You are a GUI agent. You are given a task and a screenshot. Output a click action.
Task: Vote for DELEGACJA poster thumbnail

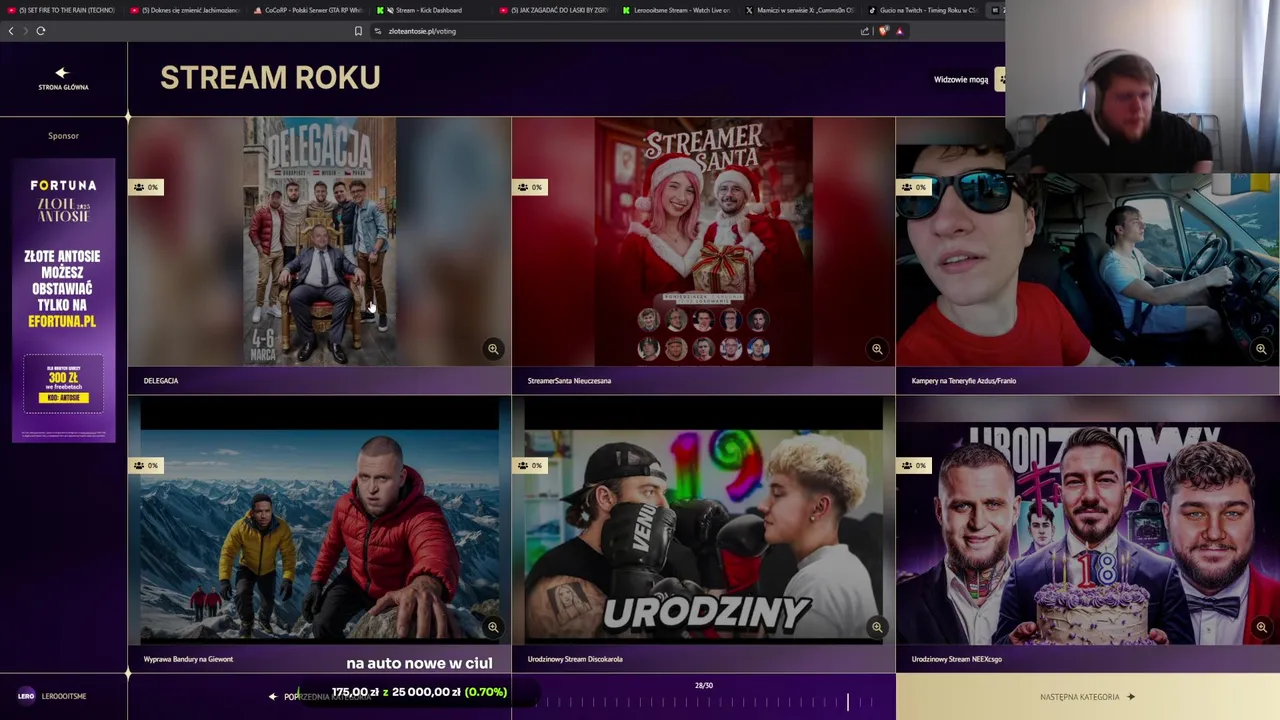pyautogui.click(x=320, y=241)
